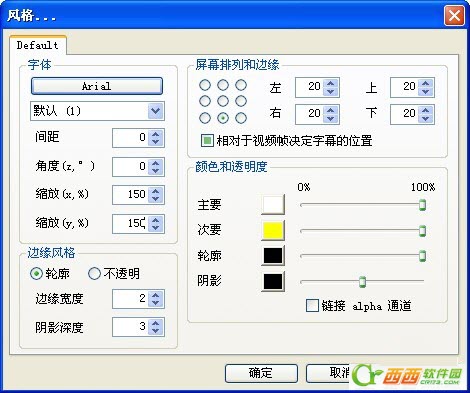Increase the 角度 angle value

156,163
